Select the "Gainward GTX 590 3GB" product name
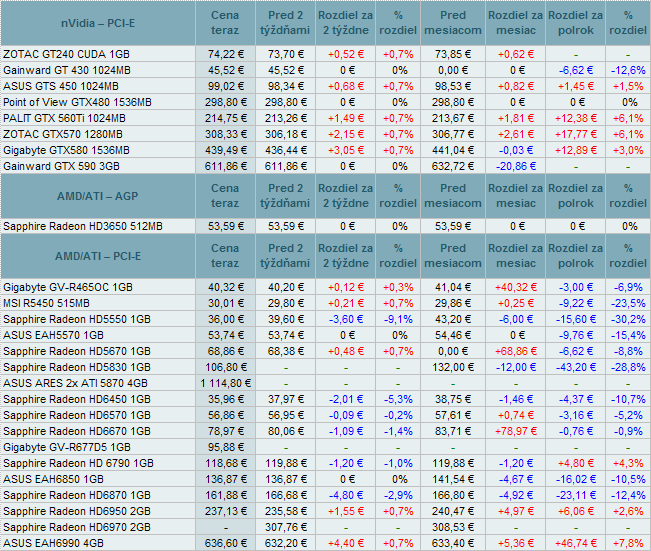This screenshot has width=651, height=551. tap(61, 166)
